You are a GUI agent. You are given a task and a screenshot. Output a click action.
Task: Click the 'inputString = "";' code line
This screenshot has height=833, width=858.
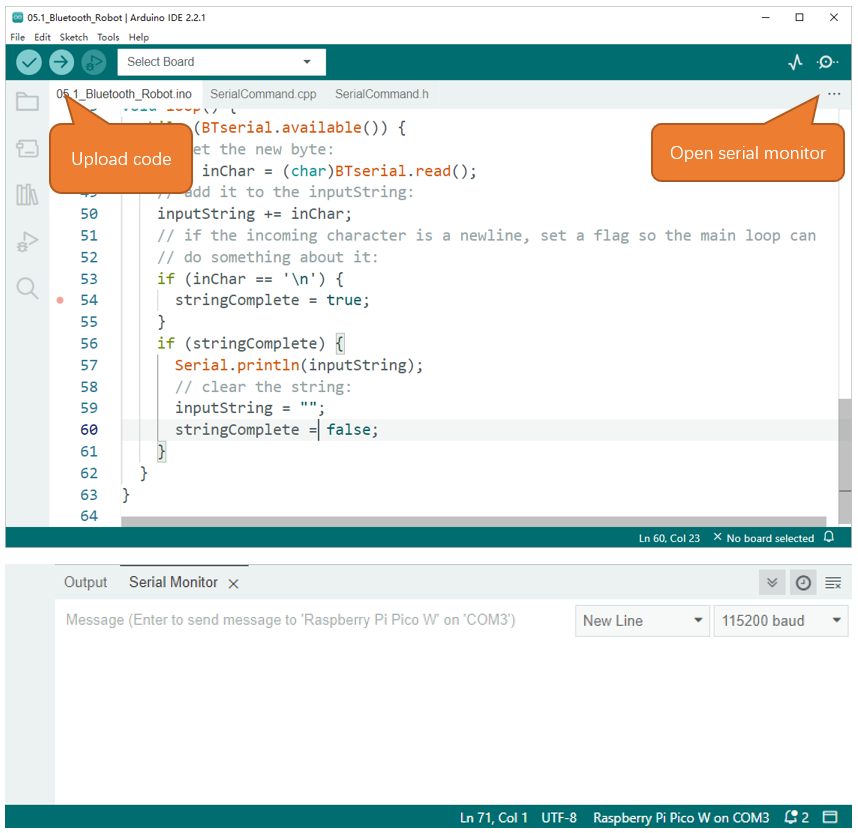tap(250, 408)
